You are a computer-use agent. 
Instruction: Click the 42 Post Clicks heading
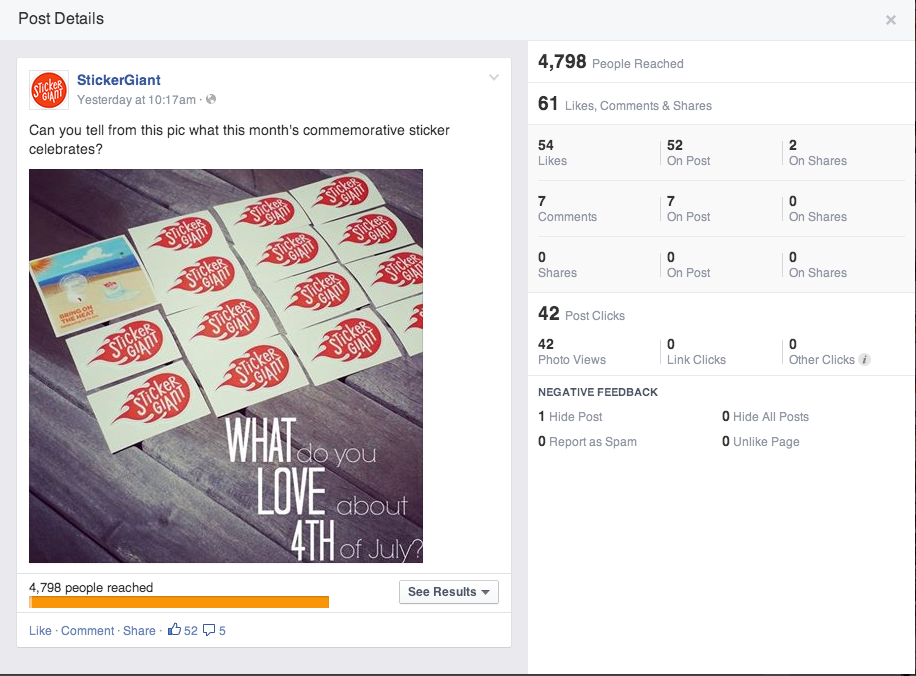(x=581, y=314)
